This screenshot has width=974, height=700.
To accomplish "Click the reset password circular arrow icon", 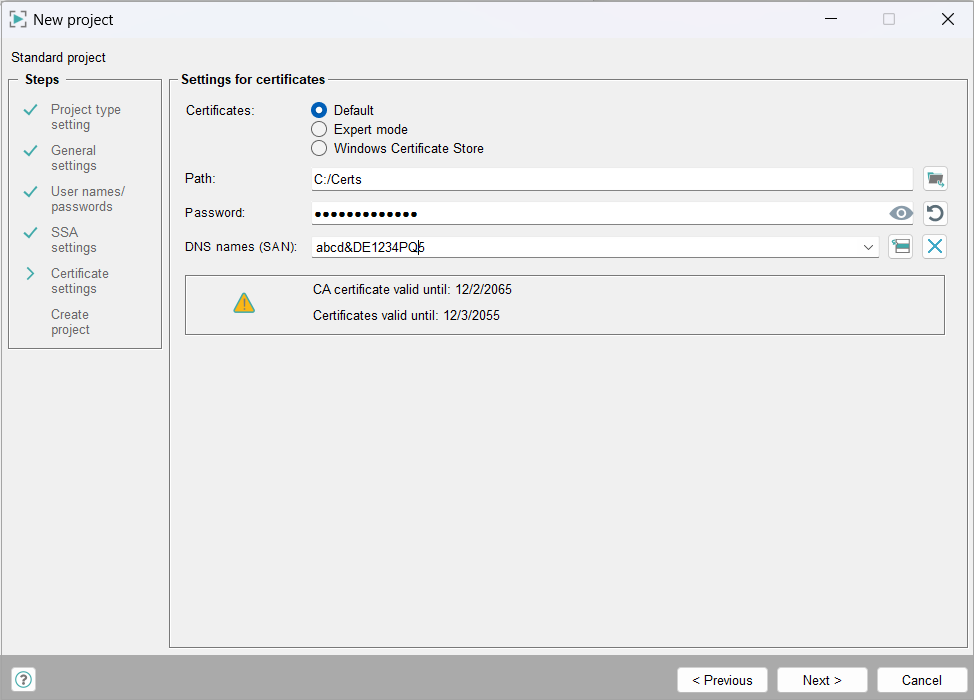I will pyautogui.click(x=935, y=213).
